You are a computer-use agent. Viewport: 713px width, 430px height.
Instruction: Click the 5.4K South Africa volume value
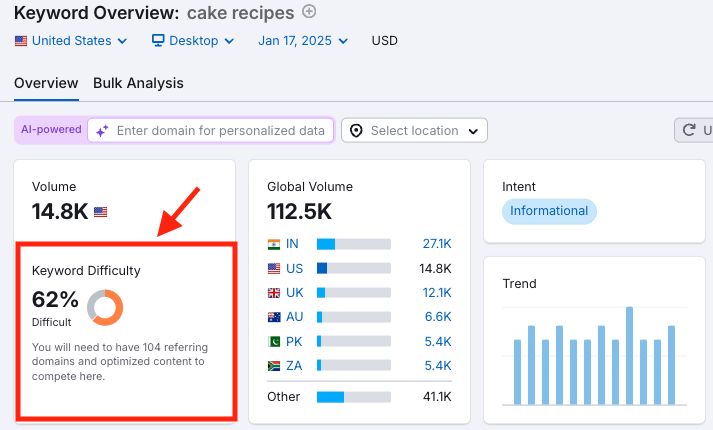click(x=438, y=365)
